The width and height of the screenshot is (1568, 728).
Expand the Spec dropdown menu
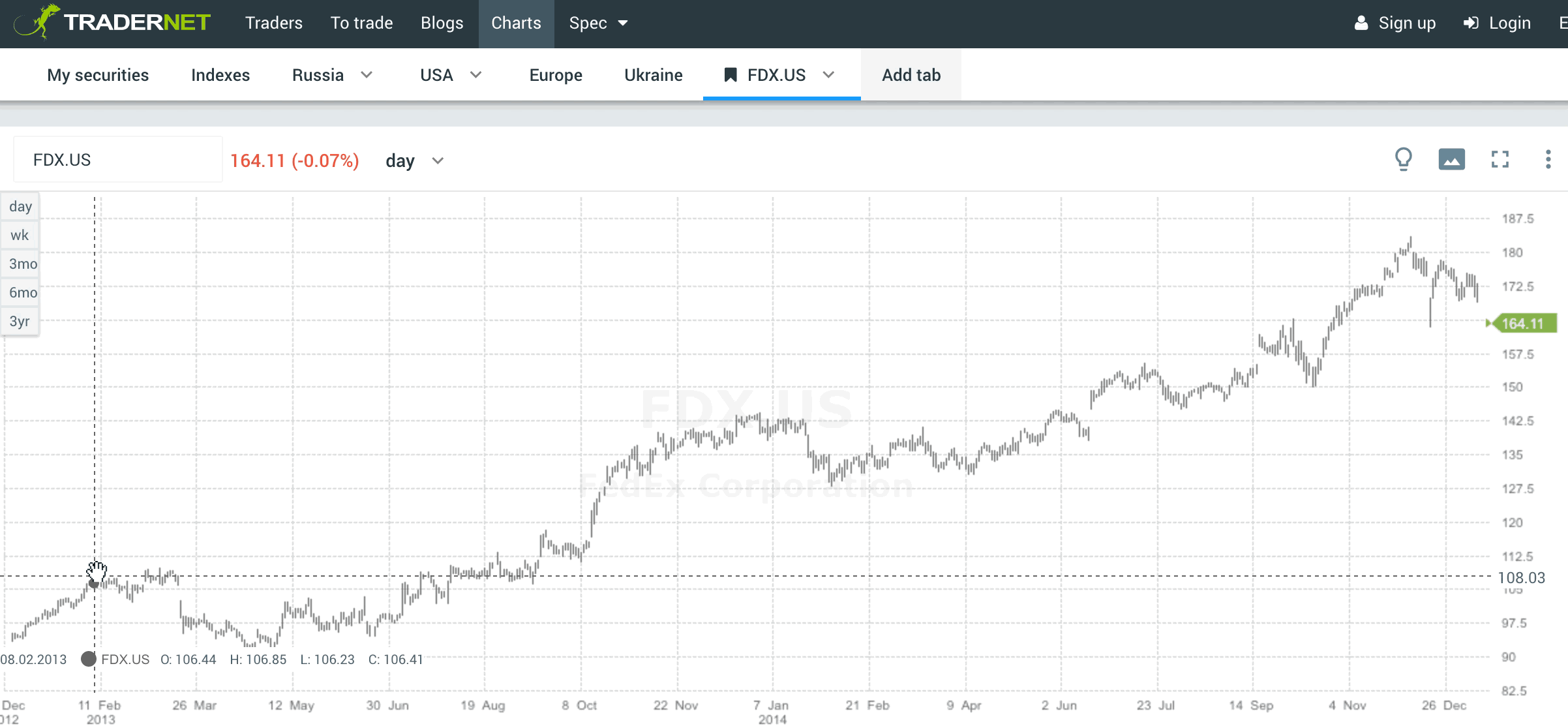(x=598, y=23)
